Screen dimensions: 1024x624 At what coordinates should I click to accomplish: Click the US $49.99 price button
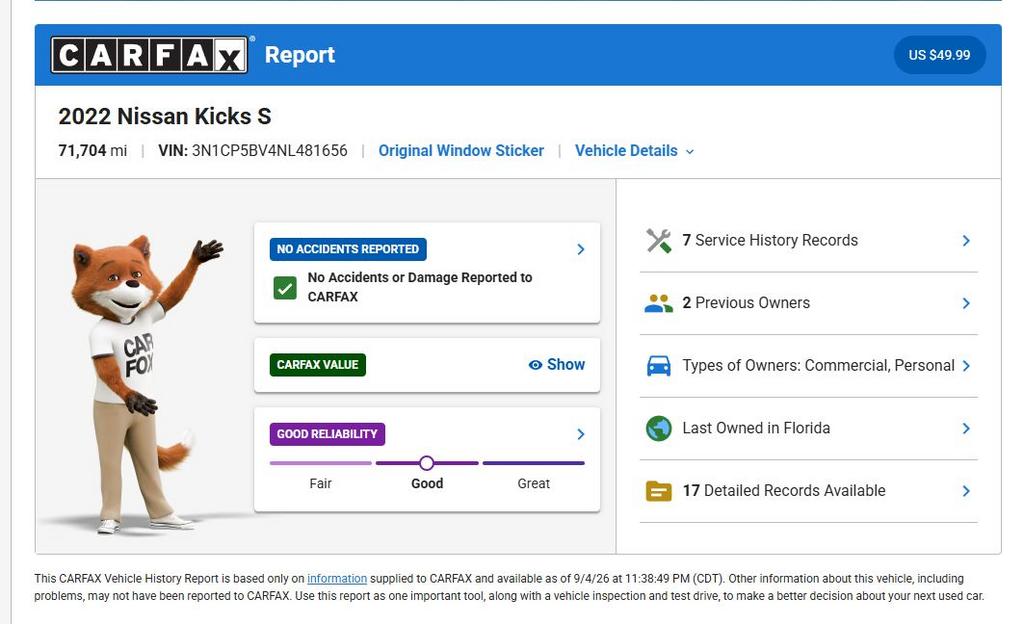tap(939, 55)
